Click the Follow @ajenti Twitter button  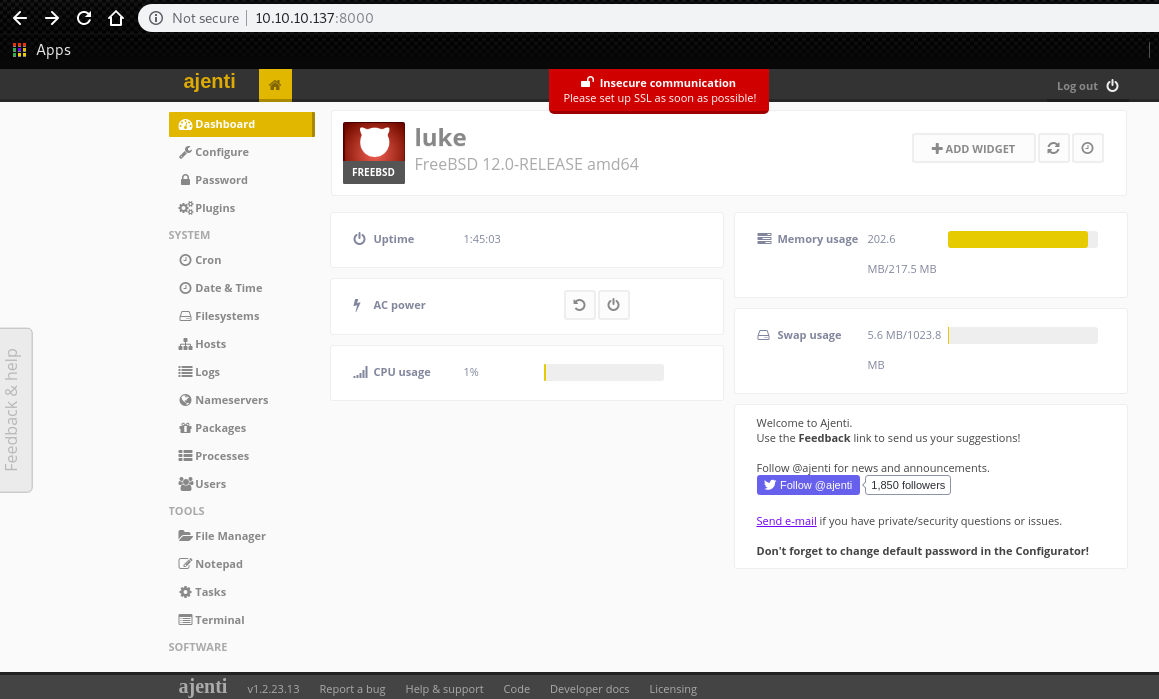(808, 485)
